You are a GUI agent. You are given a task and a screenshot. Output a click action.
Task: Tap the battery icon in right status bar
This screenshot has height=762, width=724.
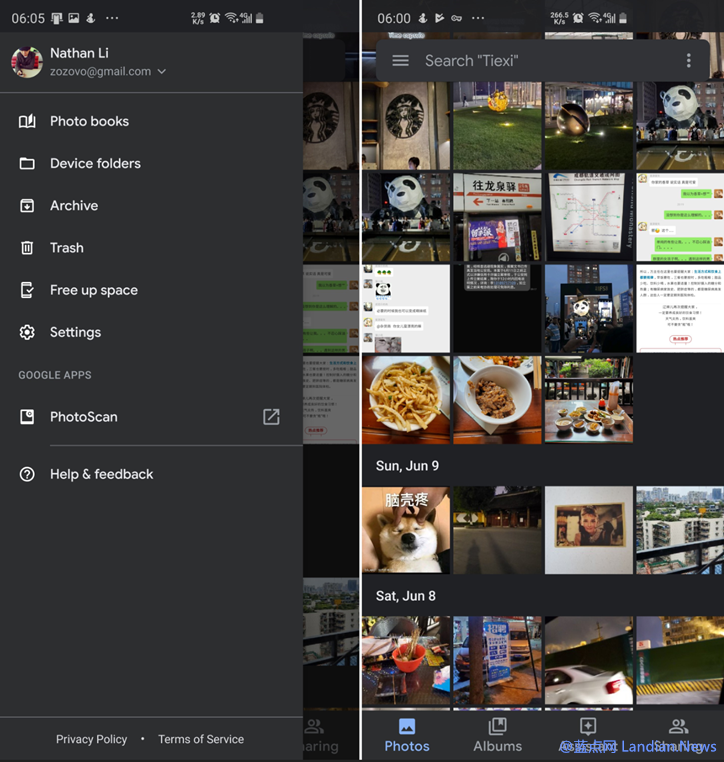623,18
